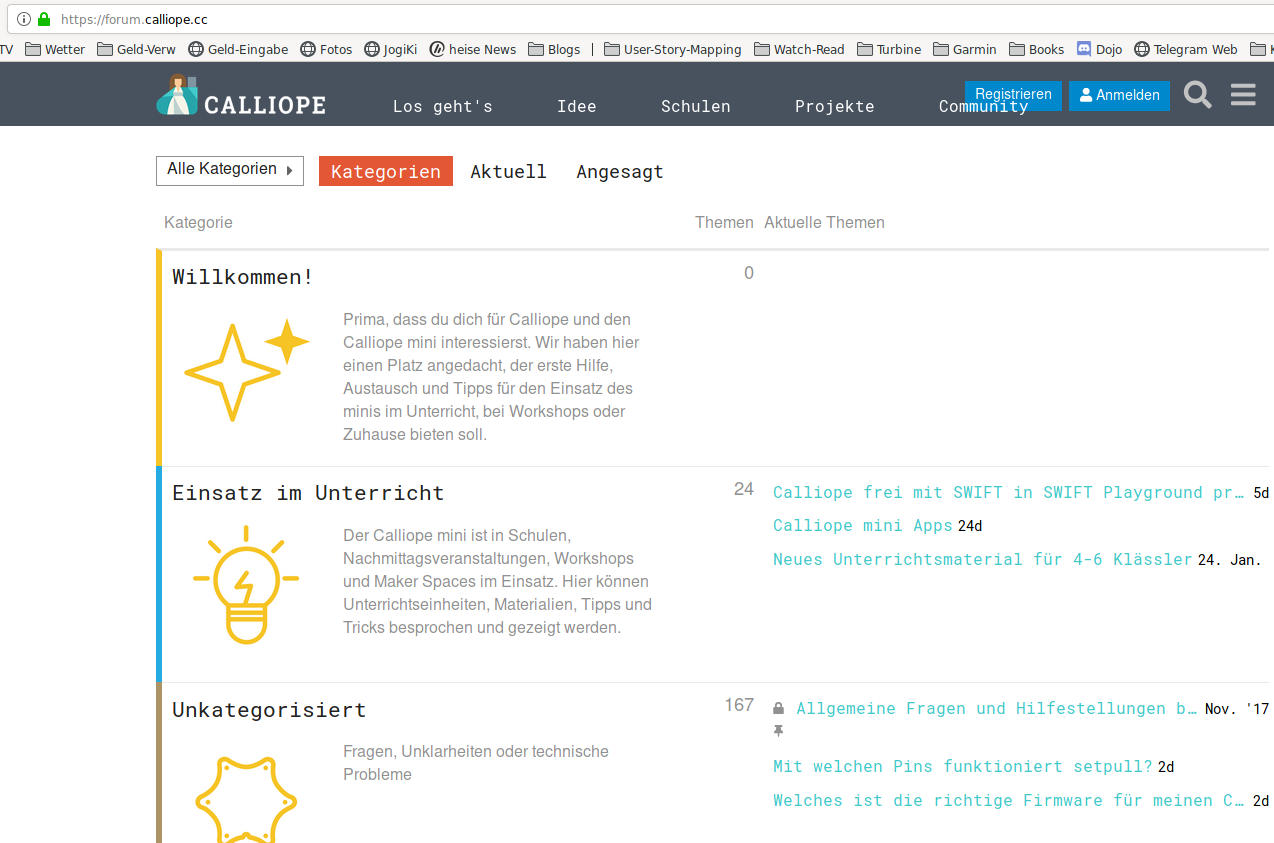Click the Aktuelle Themen column header

[824, 222]
